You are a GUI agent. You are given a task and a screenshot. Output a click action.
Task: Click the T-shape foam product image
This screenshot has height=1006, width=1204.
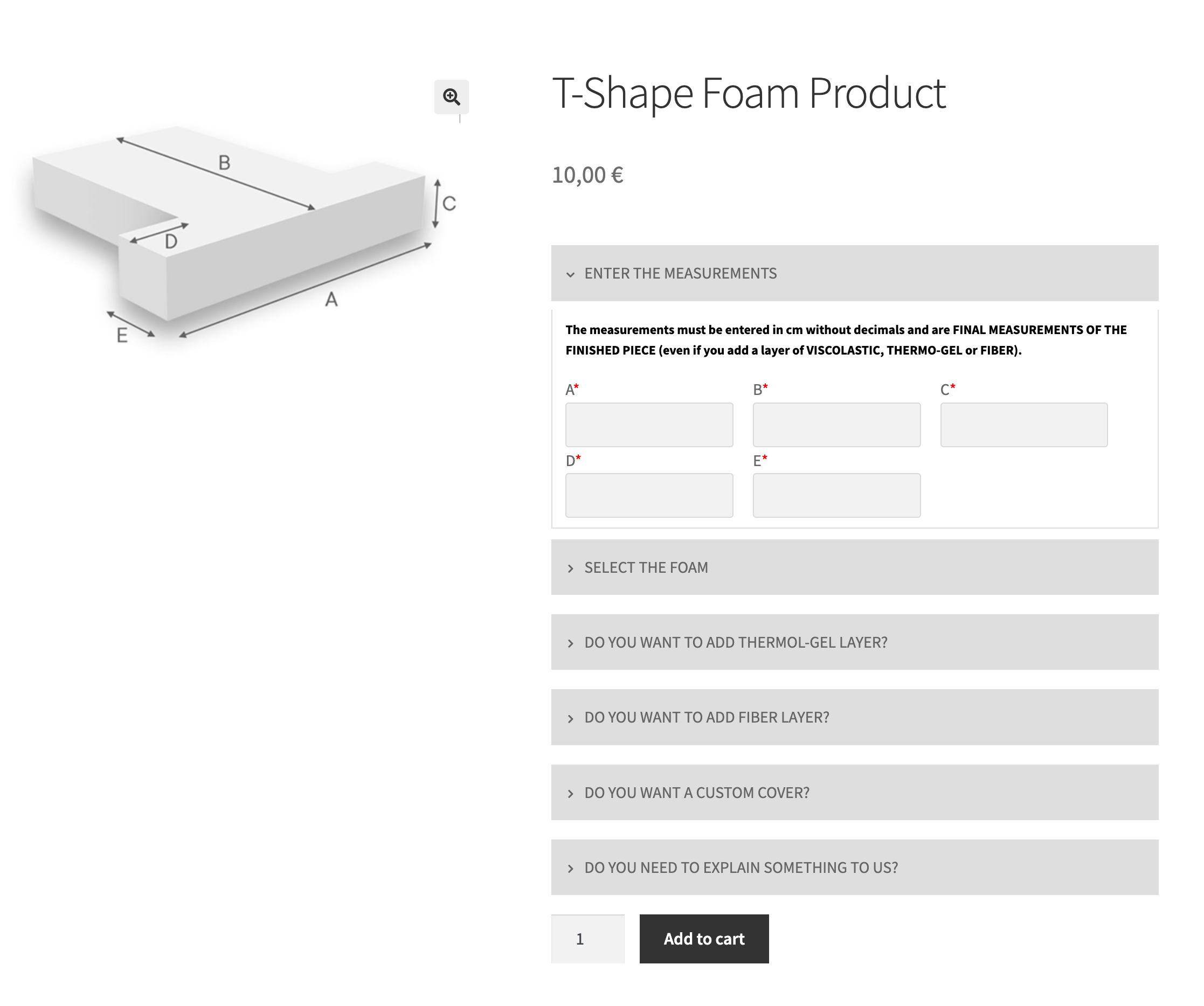[x=230, y=230]
